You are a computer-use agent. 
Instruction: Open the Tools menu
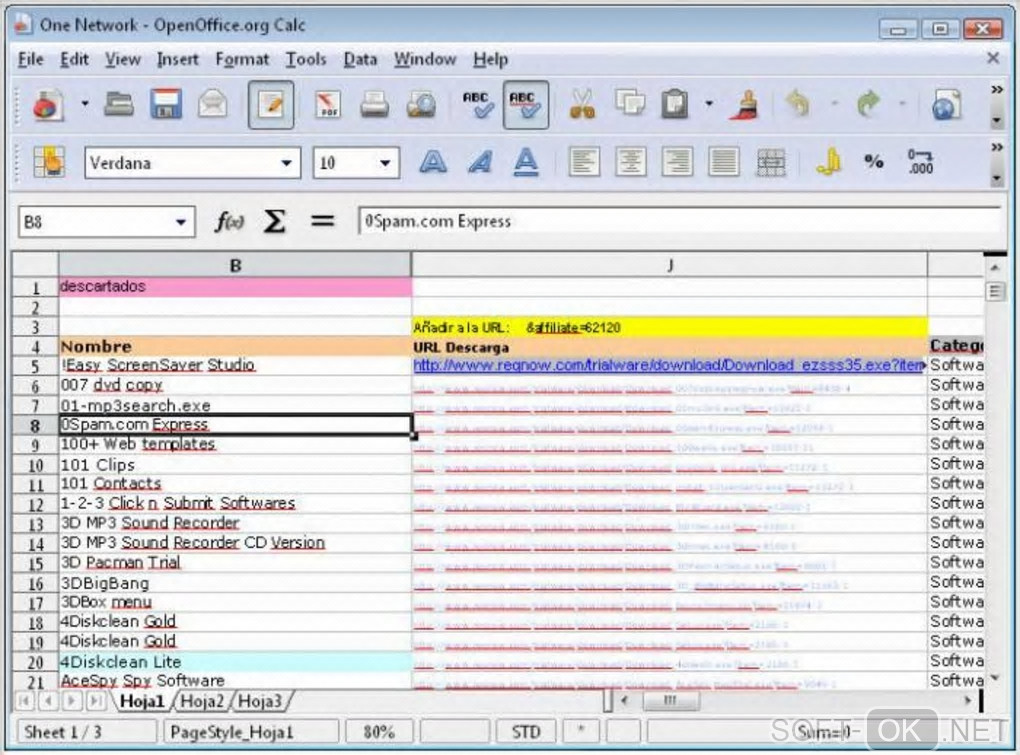(x=306, y=59)
